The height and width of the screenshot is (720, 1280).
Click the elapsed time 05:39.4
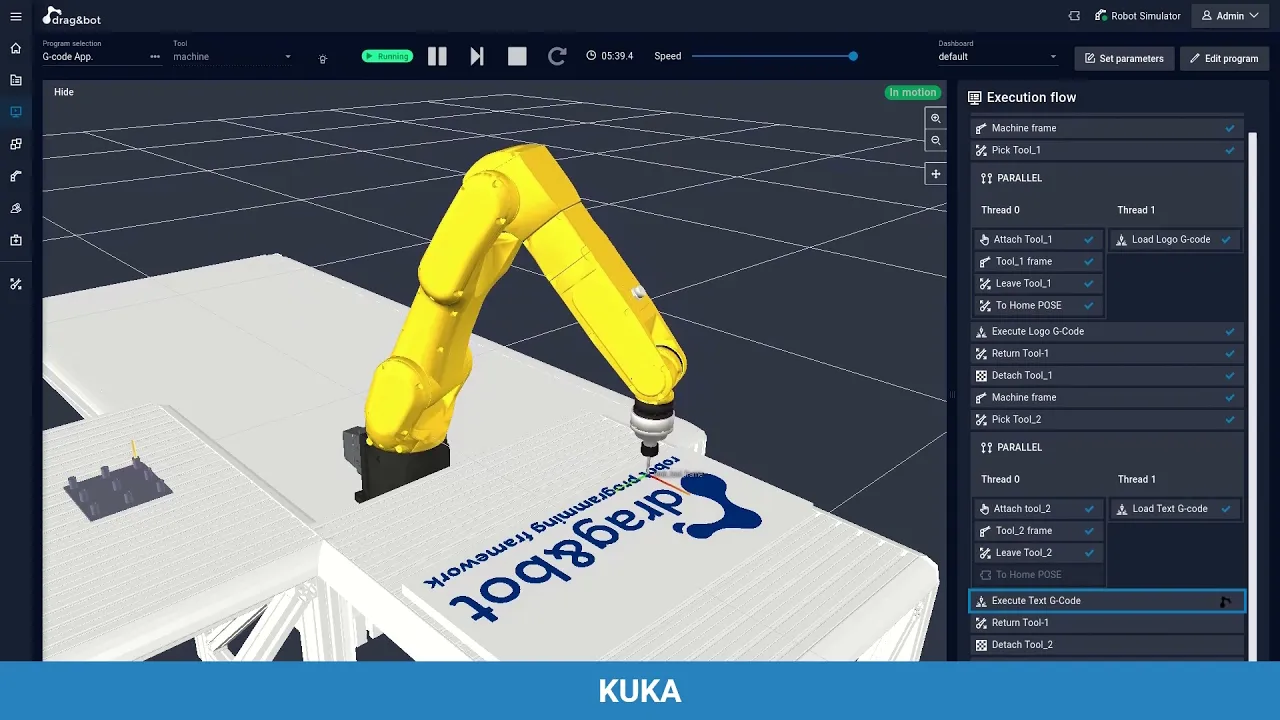pyautogui.click(x=610, y=56)
